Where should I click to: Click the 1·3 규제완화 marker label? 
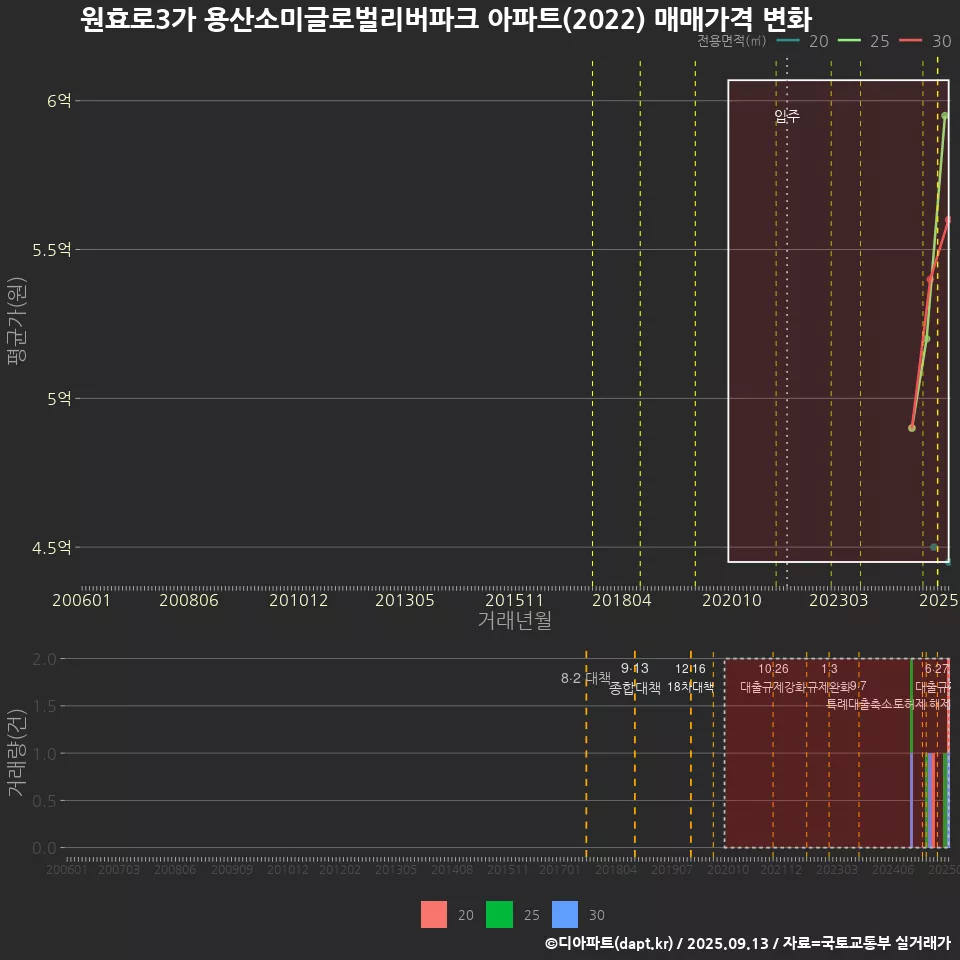(x=829, y=678)
